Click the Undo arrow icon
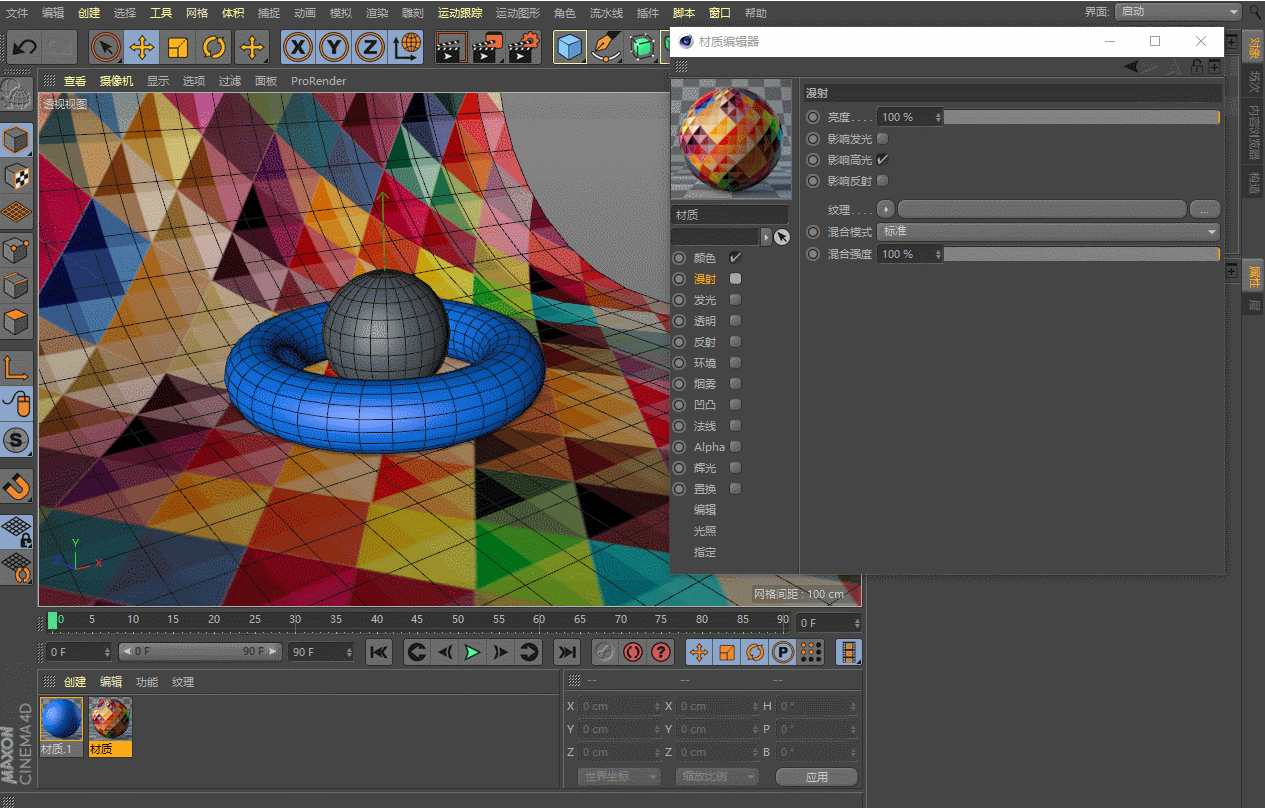Viewport: 1265px width, 808px height. pyautogui.click(x=24, y=47)
